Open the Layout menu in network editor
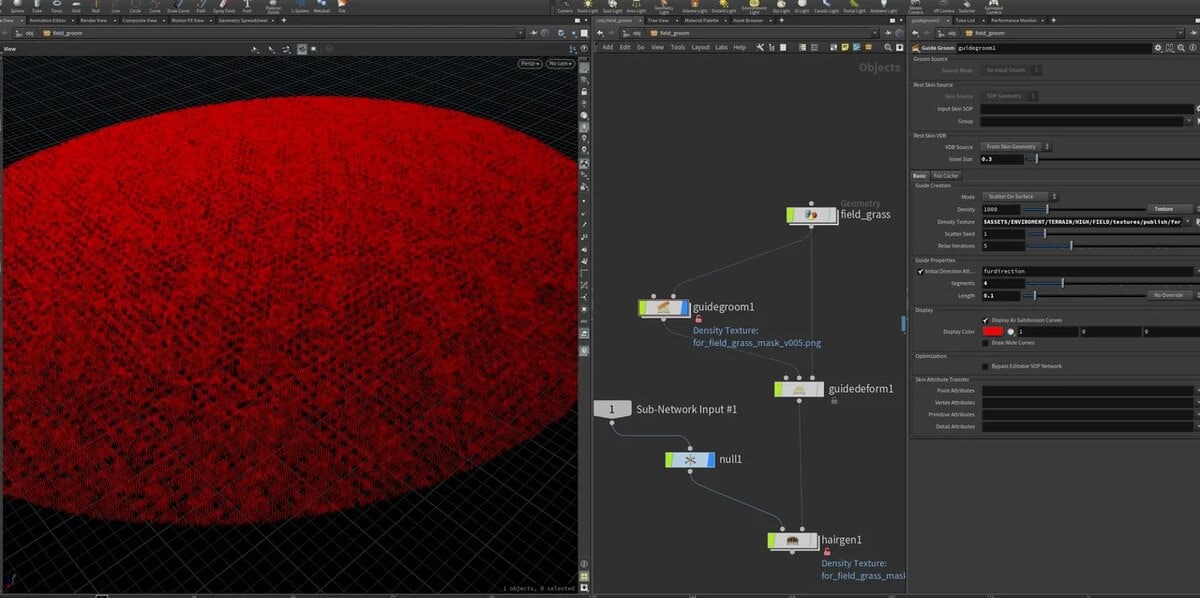Image resolution: width=1200 pixels, height=598 pixels. [x=700, y=47]
